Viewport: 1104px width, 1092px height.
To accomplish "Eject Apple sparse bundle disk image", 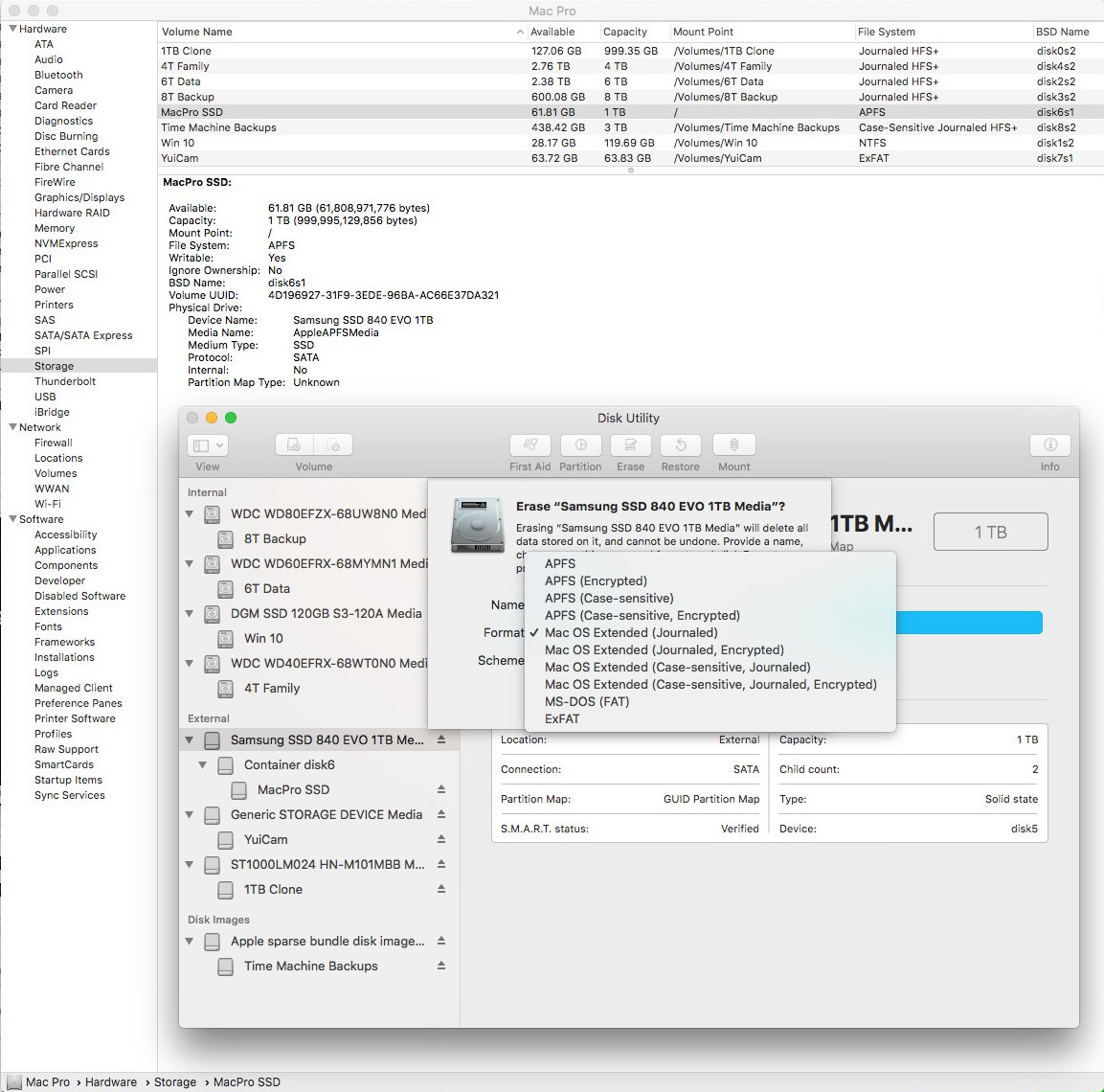I will click(x=441, y=941).
